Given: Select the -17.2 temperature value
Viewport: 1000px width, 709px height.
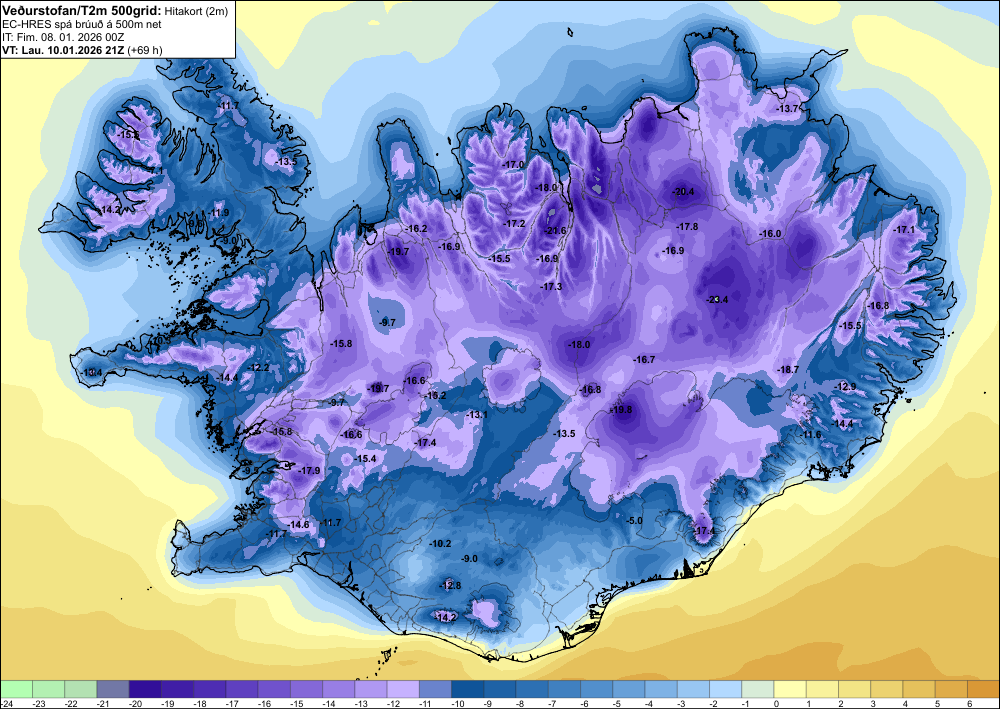Looking at the screenshot, I should (x=515, y=224).
